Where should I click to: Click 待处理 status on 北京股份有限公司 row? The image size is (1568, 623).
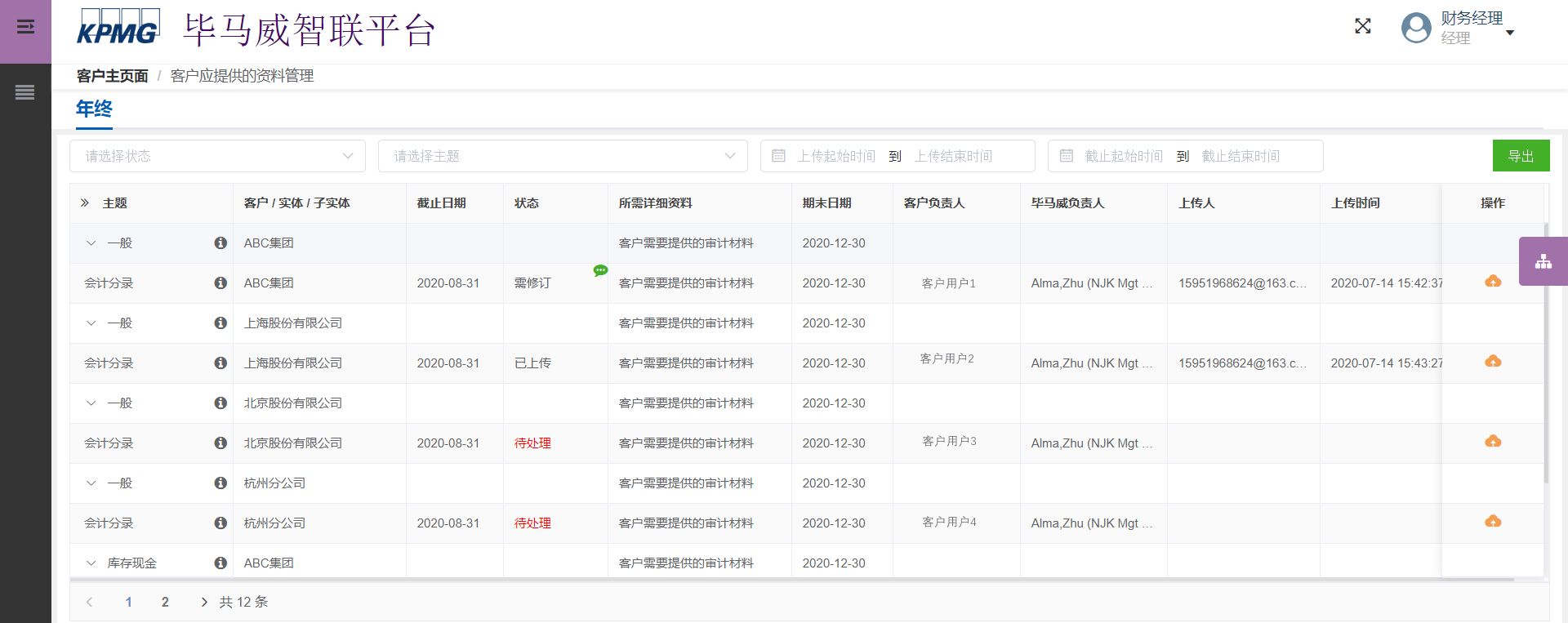pyautogui.click(x=532, y=443)
